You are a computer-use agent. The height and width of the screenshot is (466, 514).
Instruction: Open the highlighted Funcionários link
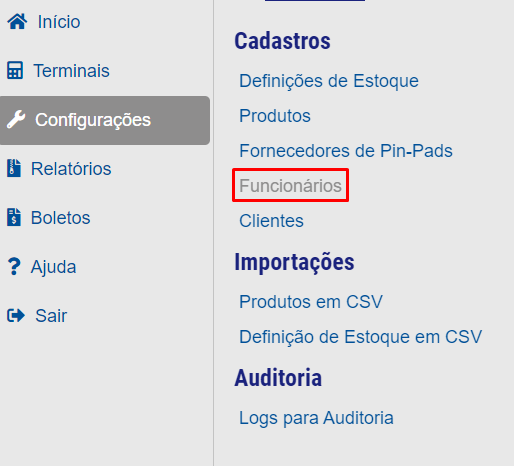[x=290, y=185]
